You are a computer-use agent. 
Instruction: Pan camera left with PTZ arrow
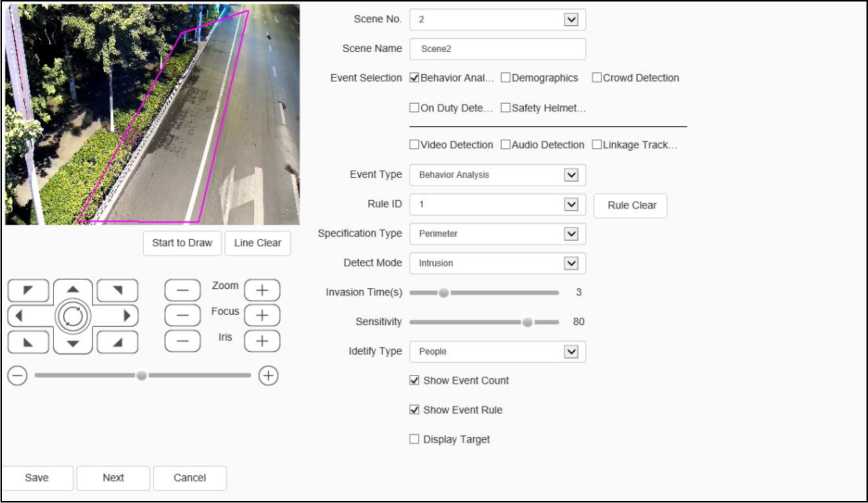(x=22, y=316)
